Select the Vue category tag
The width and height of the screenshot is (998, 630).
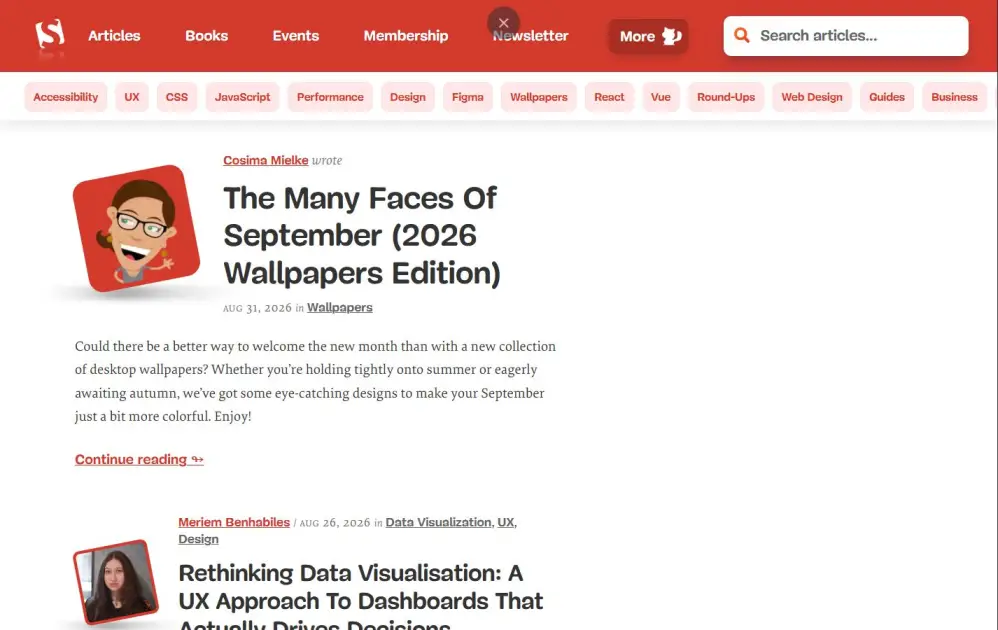pos(661,97)
